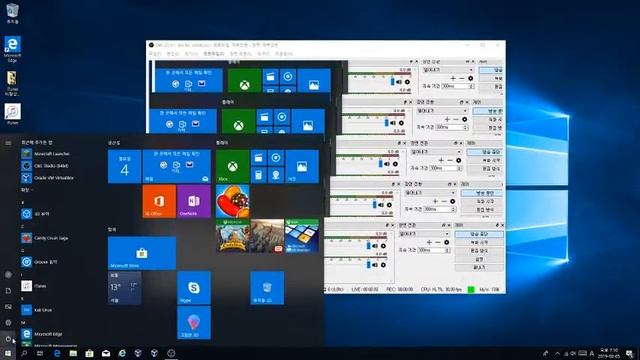This screenshot has width=640, height=360.
Task: Open the 편집 menu in OBS
Action: 173,53
